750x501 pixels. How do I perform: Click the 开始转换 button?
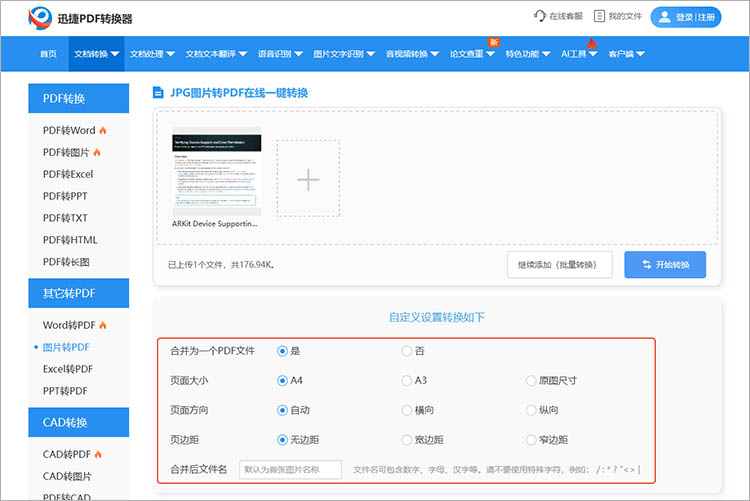[x=665, y=264]
